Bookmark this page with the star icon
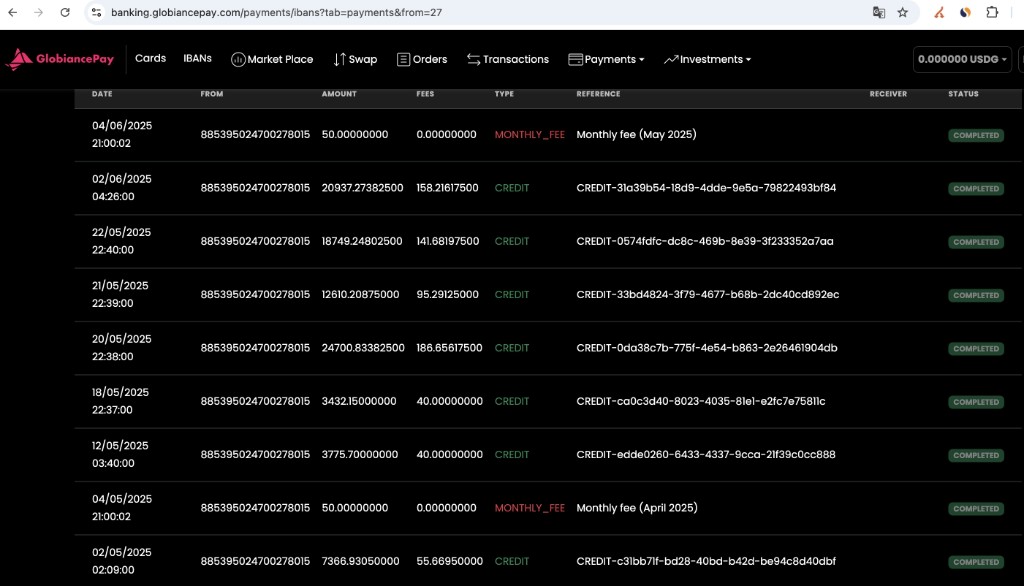The width and height of the screenshot is (1024, 586). coord(903,12)
